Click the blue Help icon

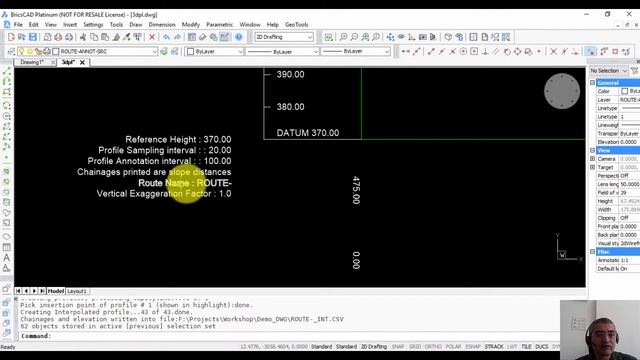(x=239, y=37)
